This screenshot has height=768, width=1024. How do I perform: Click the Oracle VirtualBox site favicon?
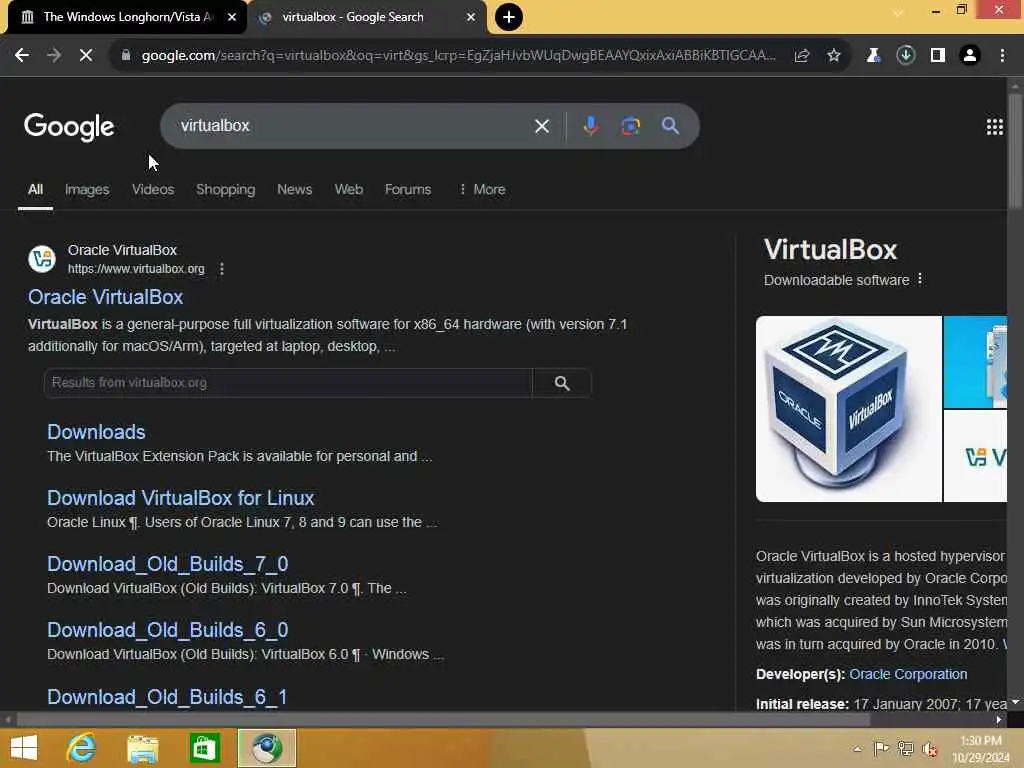tap(42, 259)
